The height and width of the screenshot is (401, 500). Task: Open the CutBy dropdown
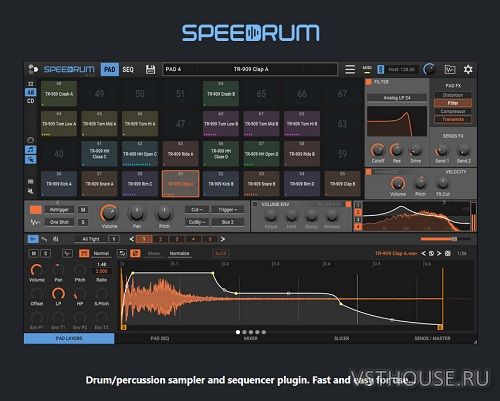[x=197, y=222]
